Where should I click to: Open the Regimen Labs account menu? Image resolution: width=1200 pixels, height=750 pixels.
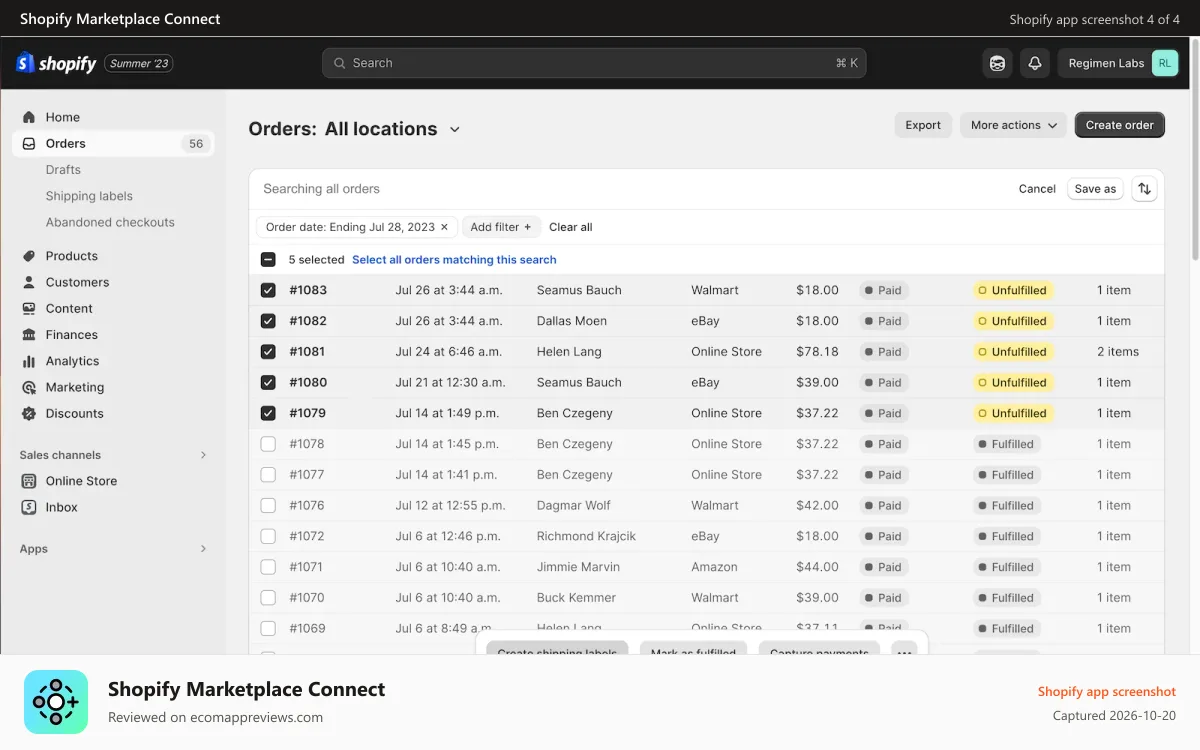pyautogui.click(x=1119, y=63)
